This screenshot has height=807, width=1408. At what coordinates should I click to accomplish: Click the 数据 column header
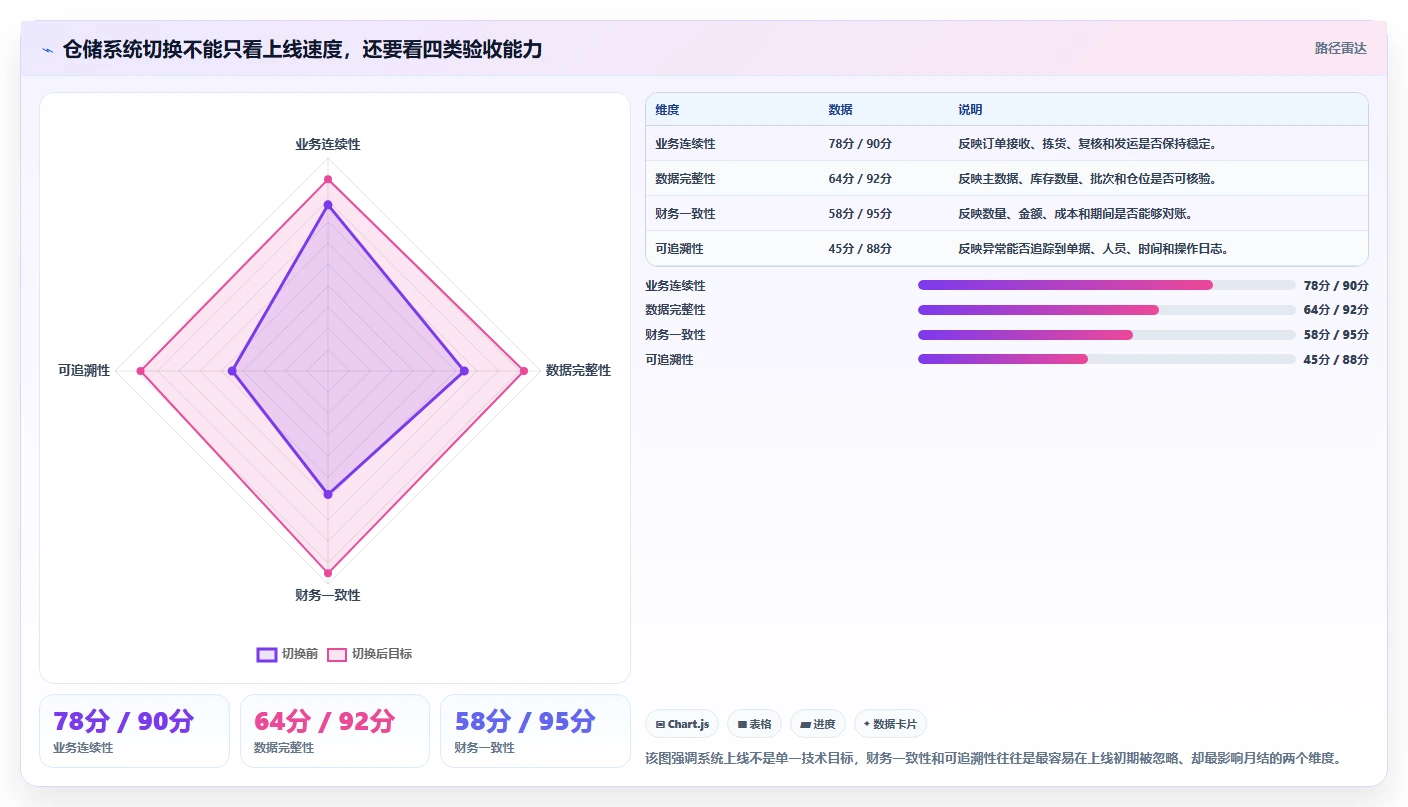tap(840, 110)
